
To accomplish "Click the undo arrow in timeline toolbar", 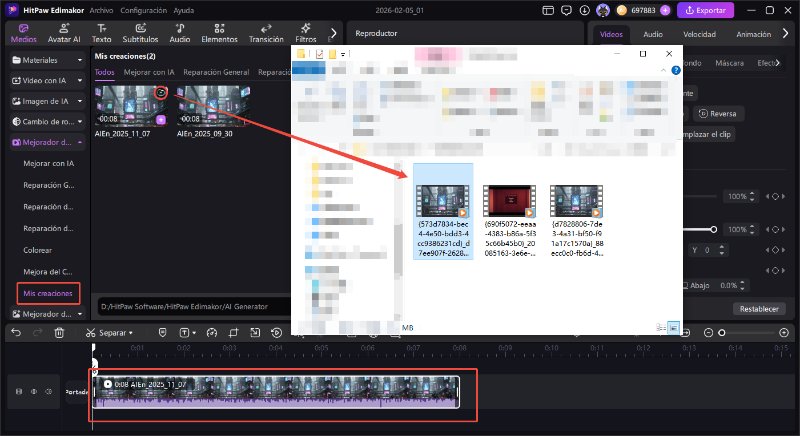I will (x=16, y=332).
